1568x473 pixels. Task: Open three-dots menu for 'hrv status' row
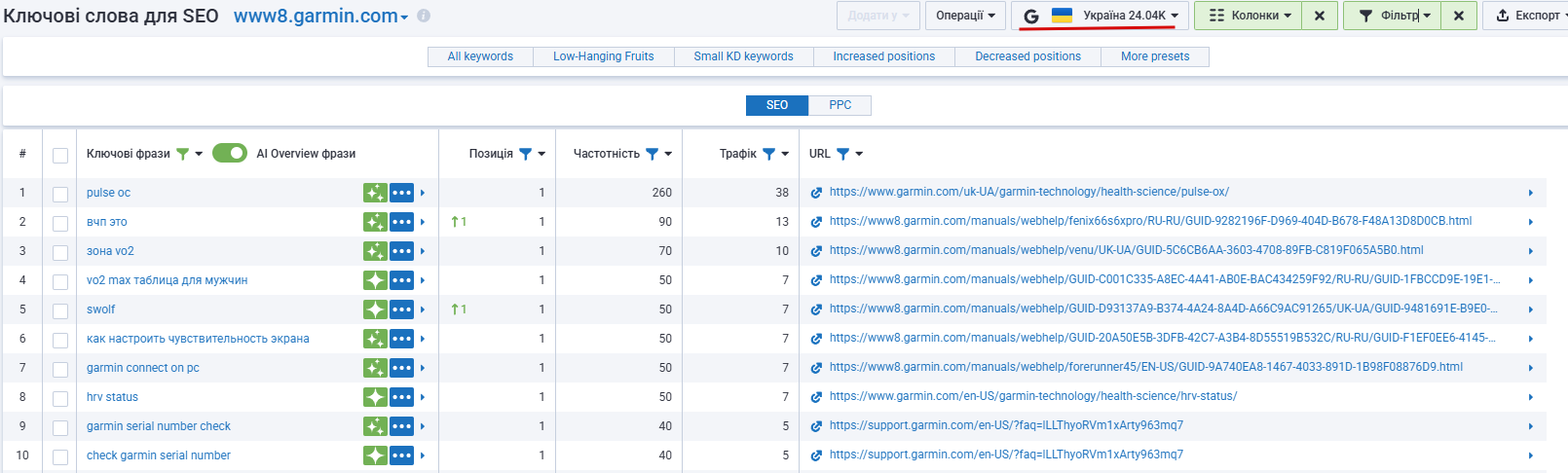(402, 397)
